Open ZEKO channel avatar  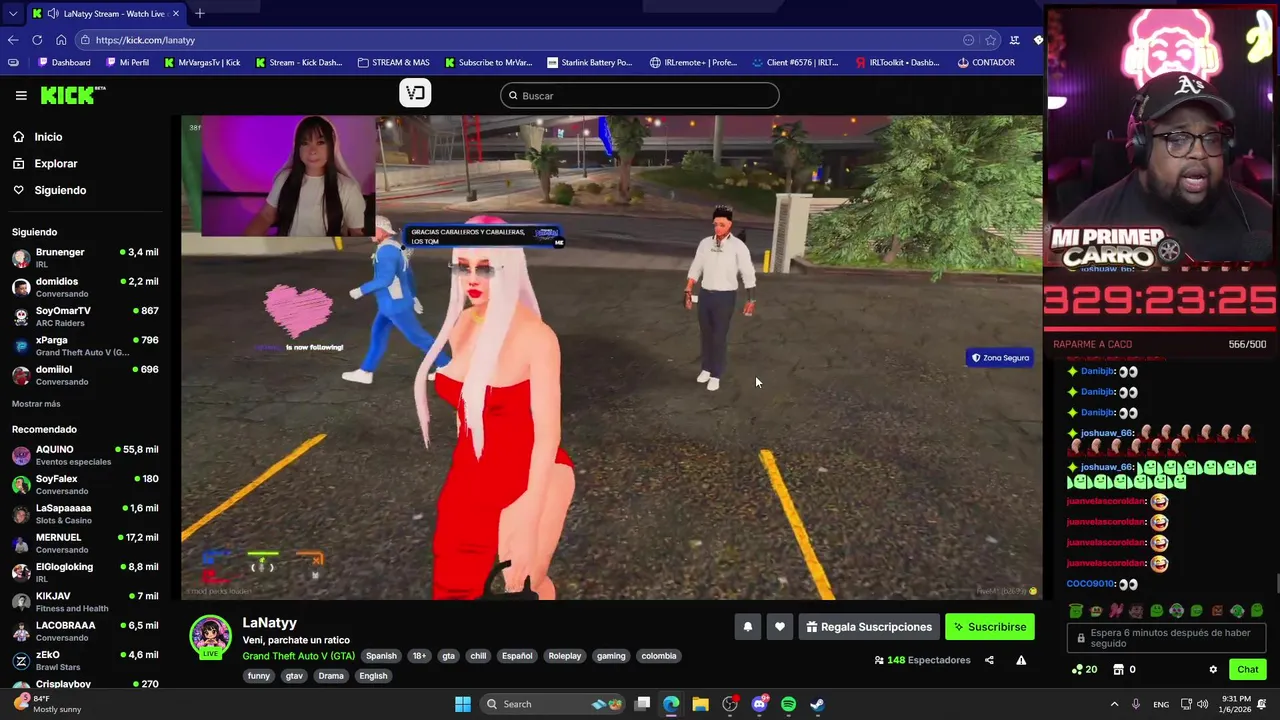21,660
